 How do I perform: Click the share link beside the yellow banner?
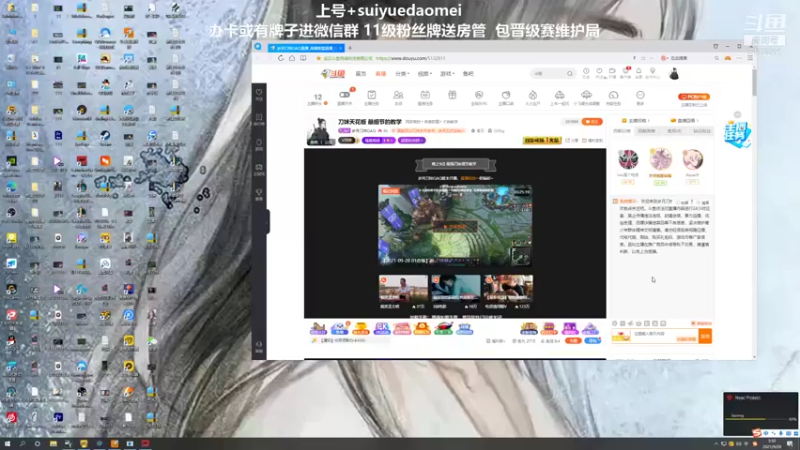571,140
